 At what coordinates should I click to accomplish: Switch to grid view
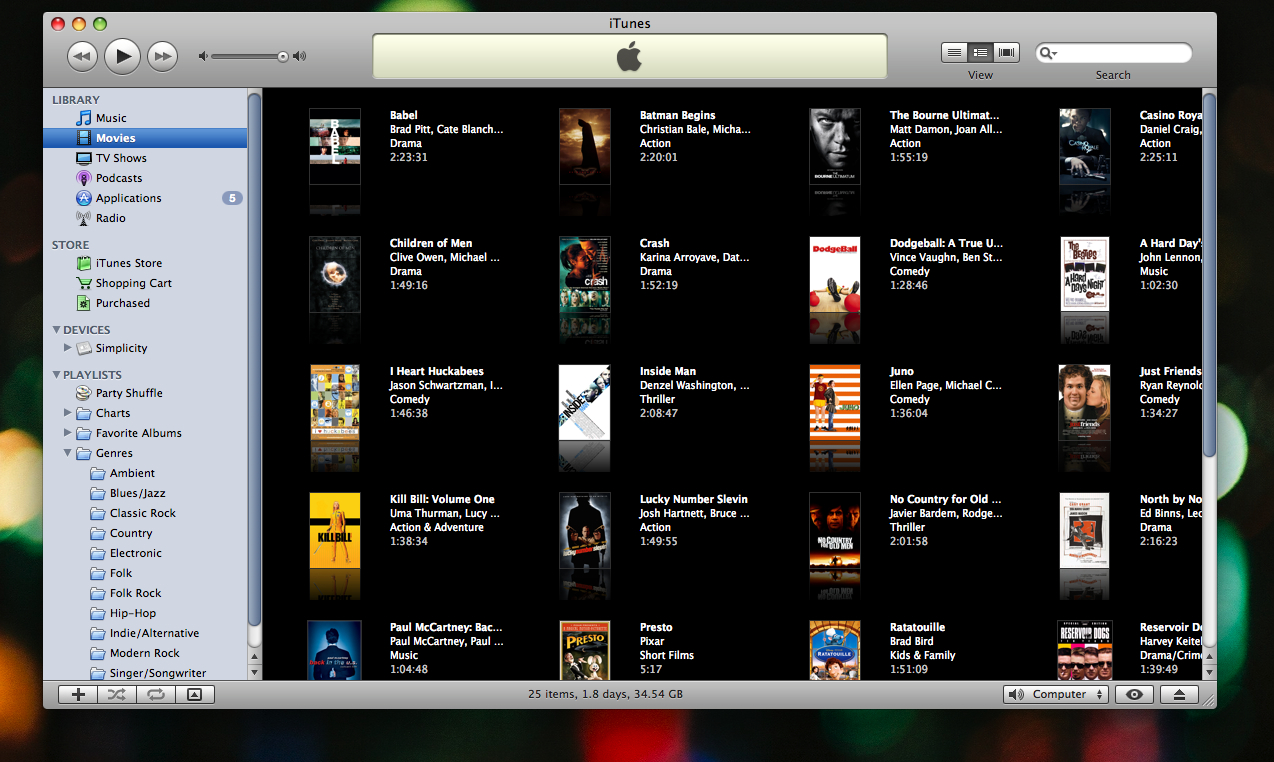click(x=980, y=52)
